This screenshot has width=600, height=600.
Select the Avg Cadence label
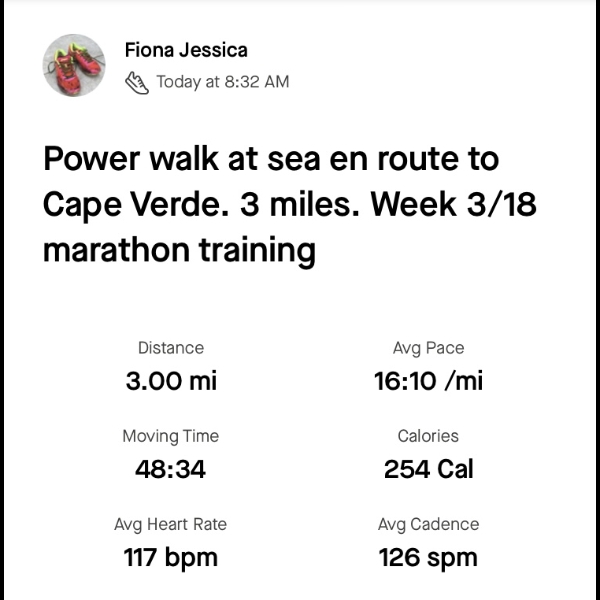pos(428,524)
